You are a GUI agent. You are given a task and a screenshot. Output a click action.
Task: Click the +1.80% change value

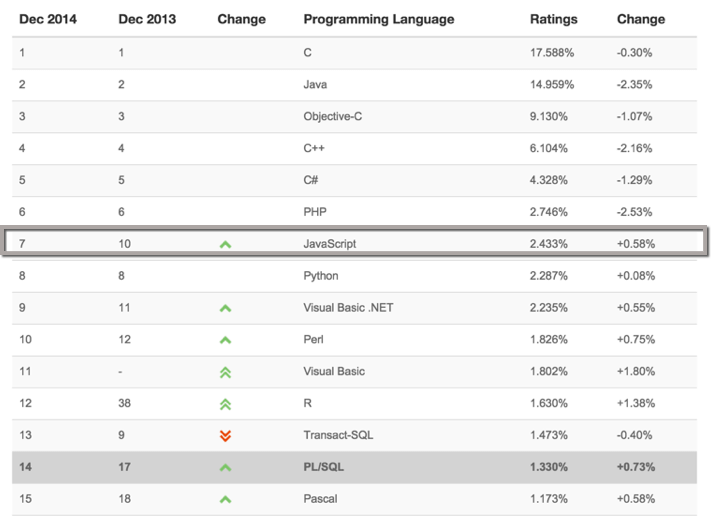tap(635, 372)
